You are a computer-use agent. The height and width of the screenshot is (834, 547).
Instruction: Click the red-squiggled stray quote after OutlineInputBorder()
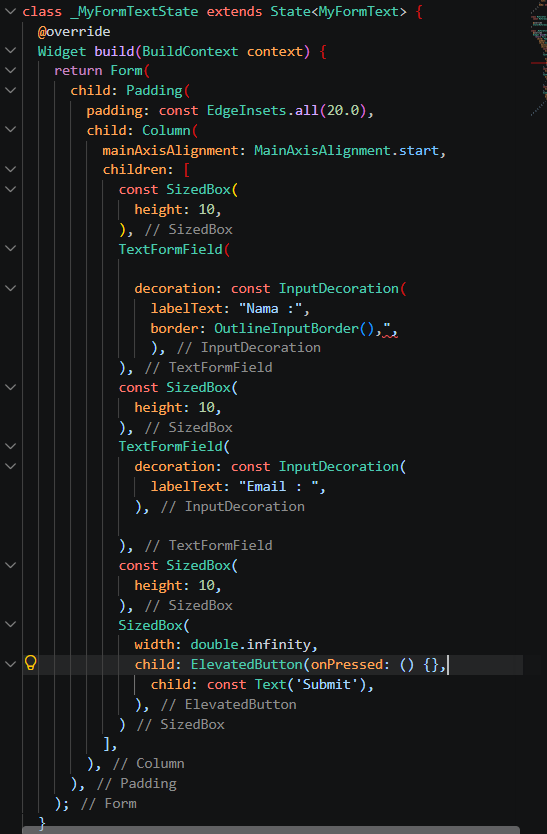[389, 329]
